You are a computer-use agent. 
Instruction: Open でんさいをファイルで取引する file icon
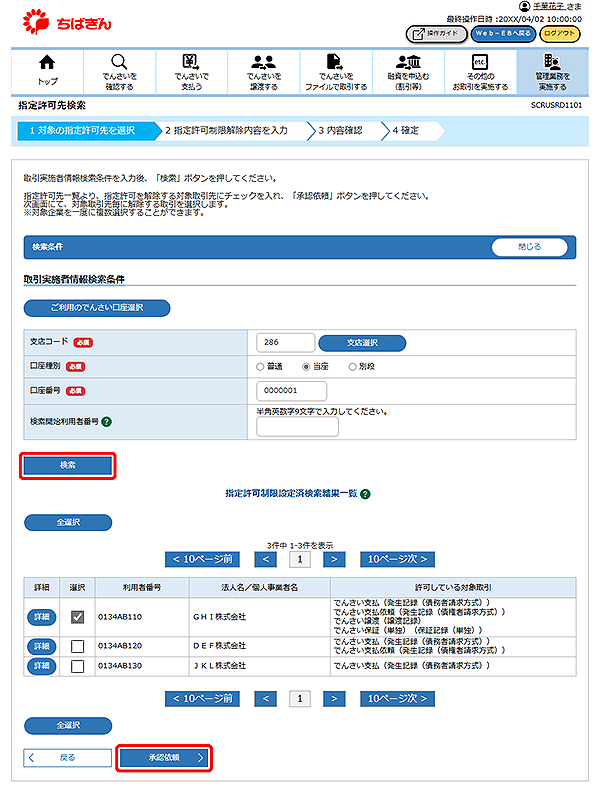(x=335, y=62)
